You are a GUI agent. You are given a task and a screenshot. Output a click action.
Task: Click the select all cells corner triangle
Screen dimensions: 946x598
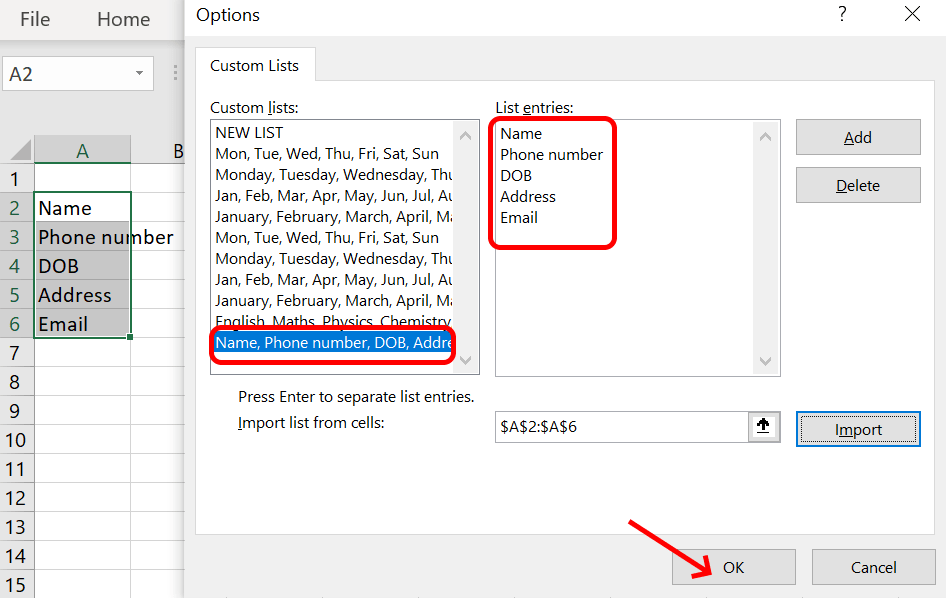(20, 151)
